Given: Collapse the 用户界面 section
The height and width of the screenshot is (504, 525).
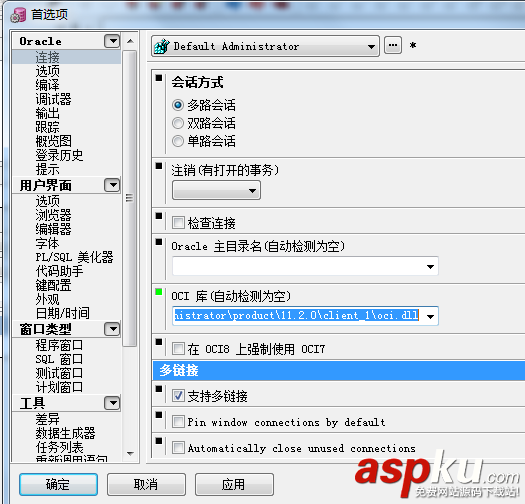Looking at the screenshot, I should click(112, 185).
